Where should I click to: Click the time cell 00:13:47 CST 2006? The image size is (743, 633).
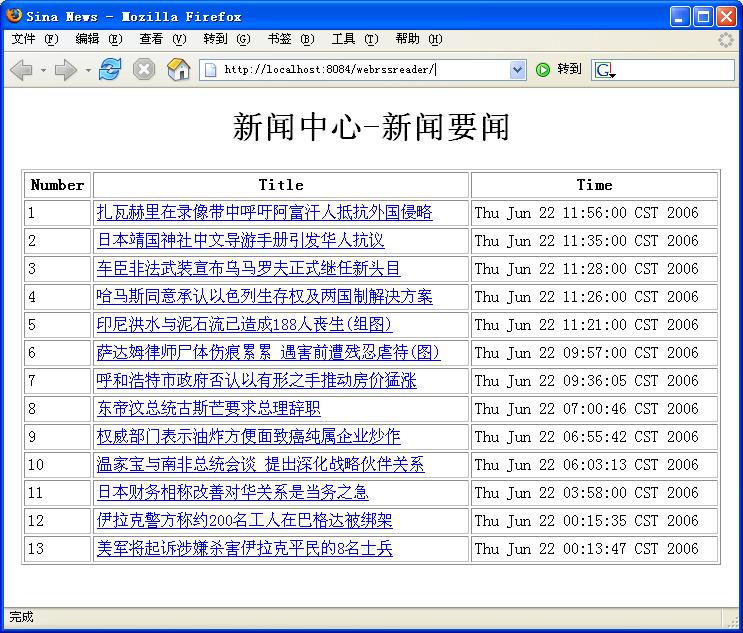(594, 548)
